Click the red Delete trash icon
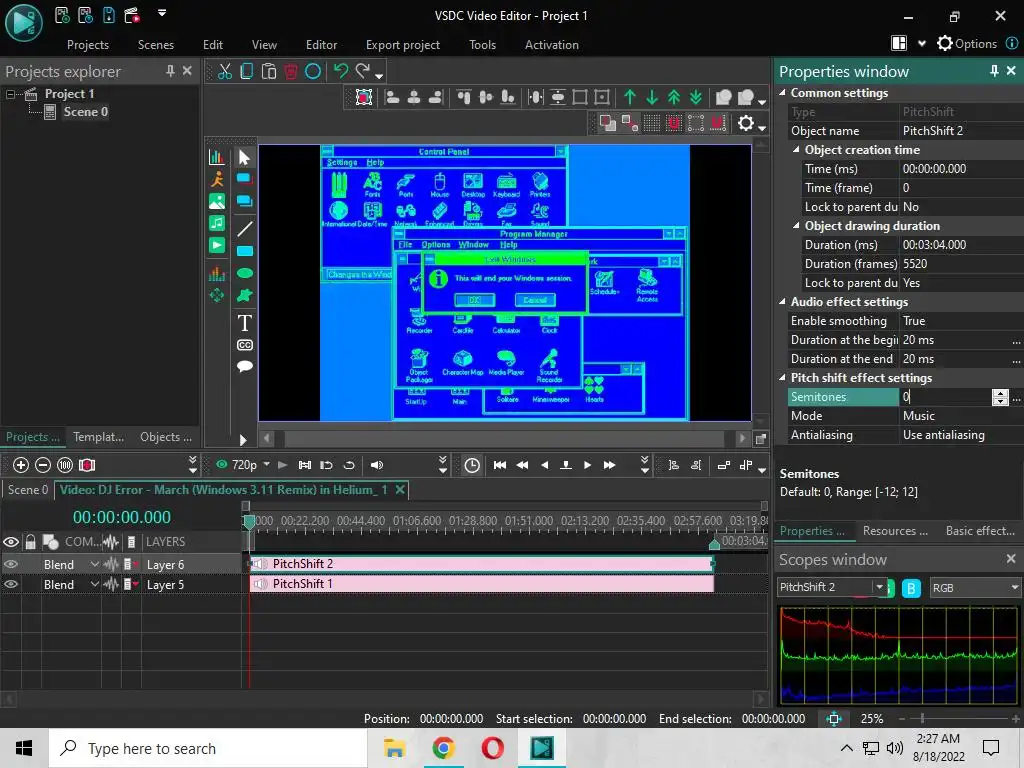This screenshot has width=1024, height=768. click(291, 71)
